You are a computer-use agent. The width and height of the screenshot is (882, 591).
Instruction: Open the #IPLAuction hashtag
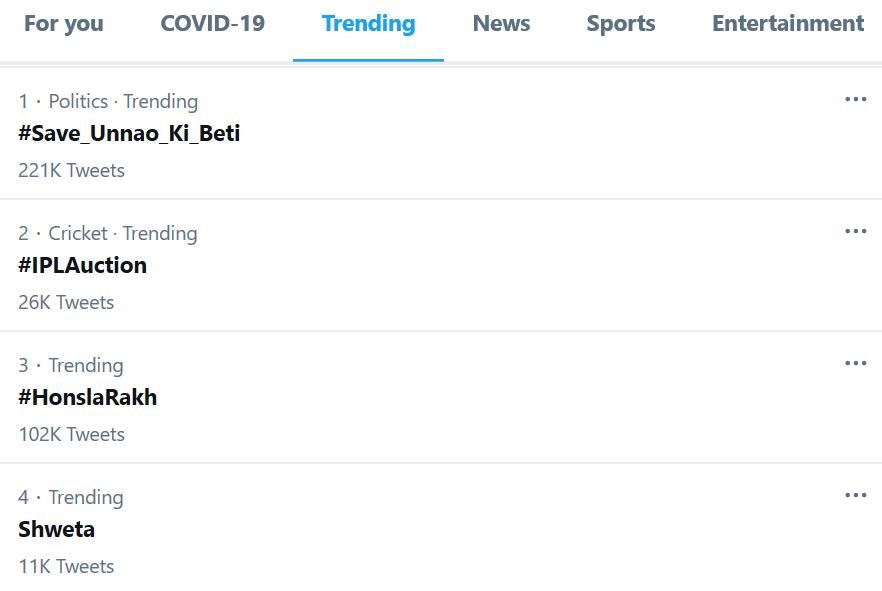[x=82, y=266]
